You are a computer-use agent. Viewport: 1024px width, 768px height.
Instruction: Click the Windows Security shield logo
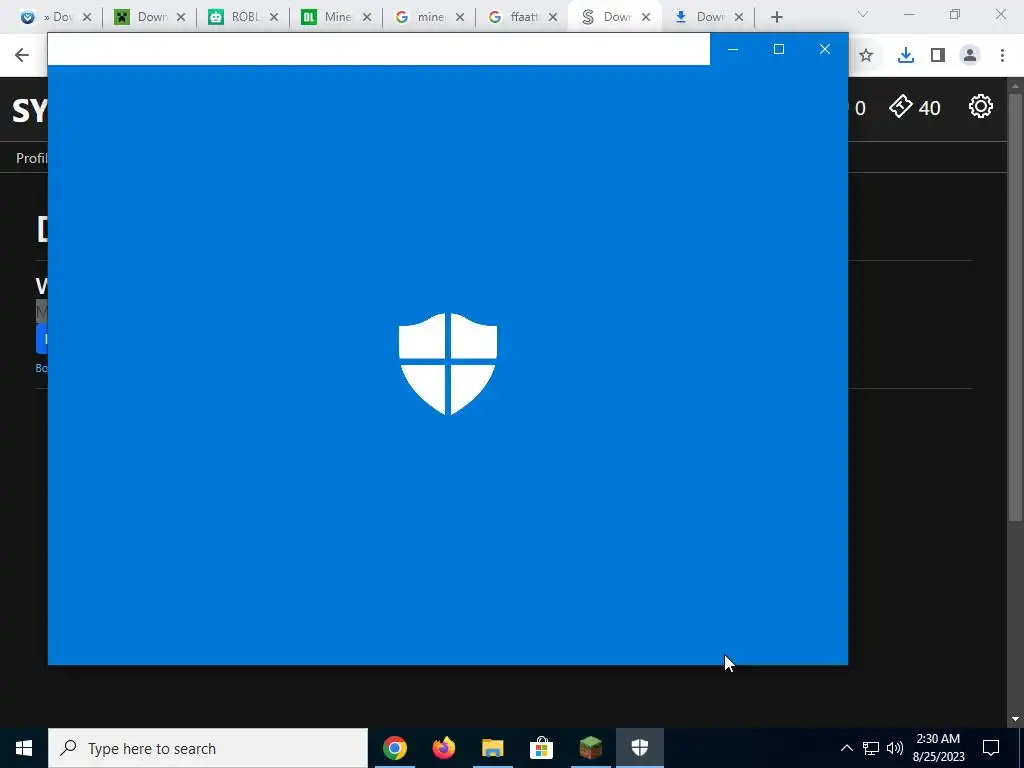pyautogui.click(x=448, y=364)
